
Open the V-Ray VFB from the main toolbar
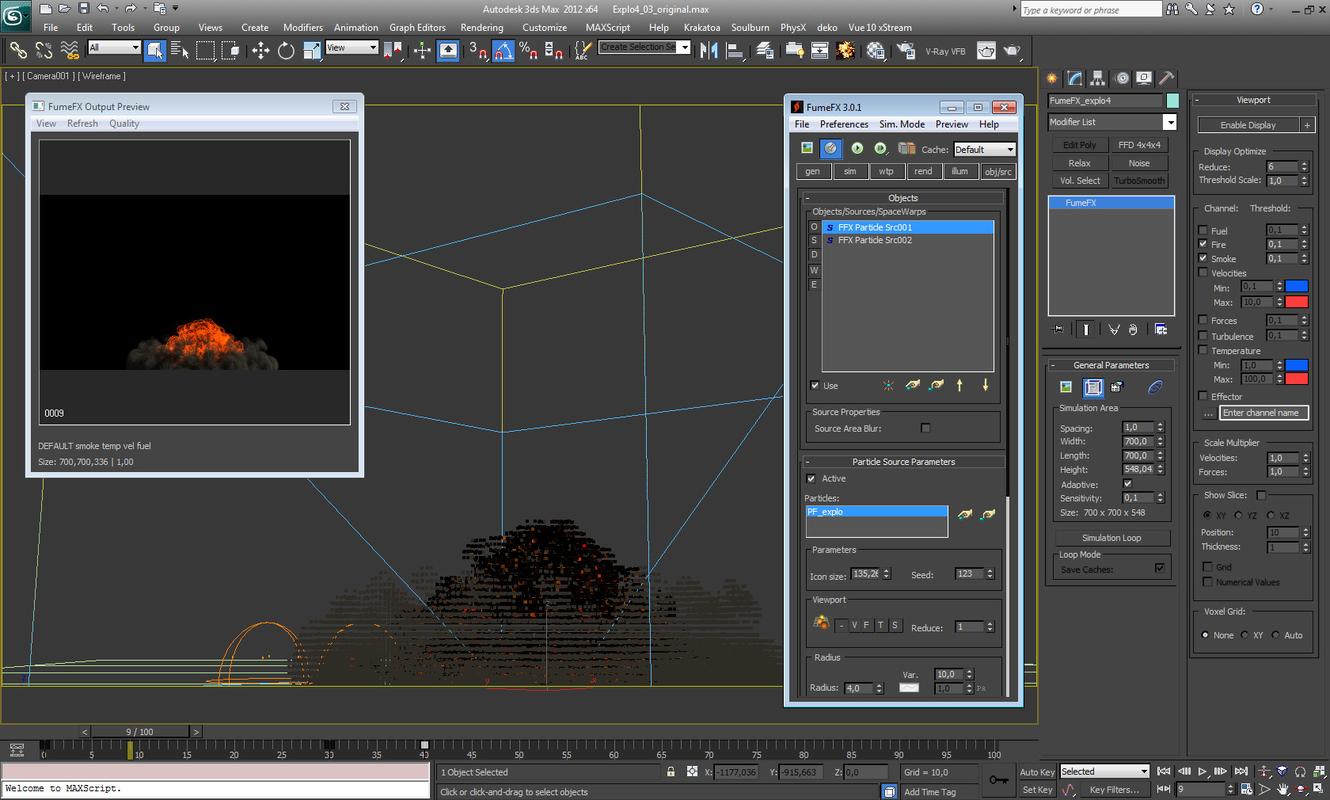pos(945,50)
